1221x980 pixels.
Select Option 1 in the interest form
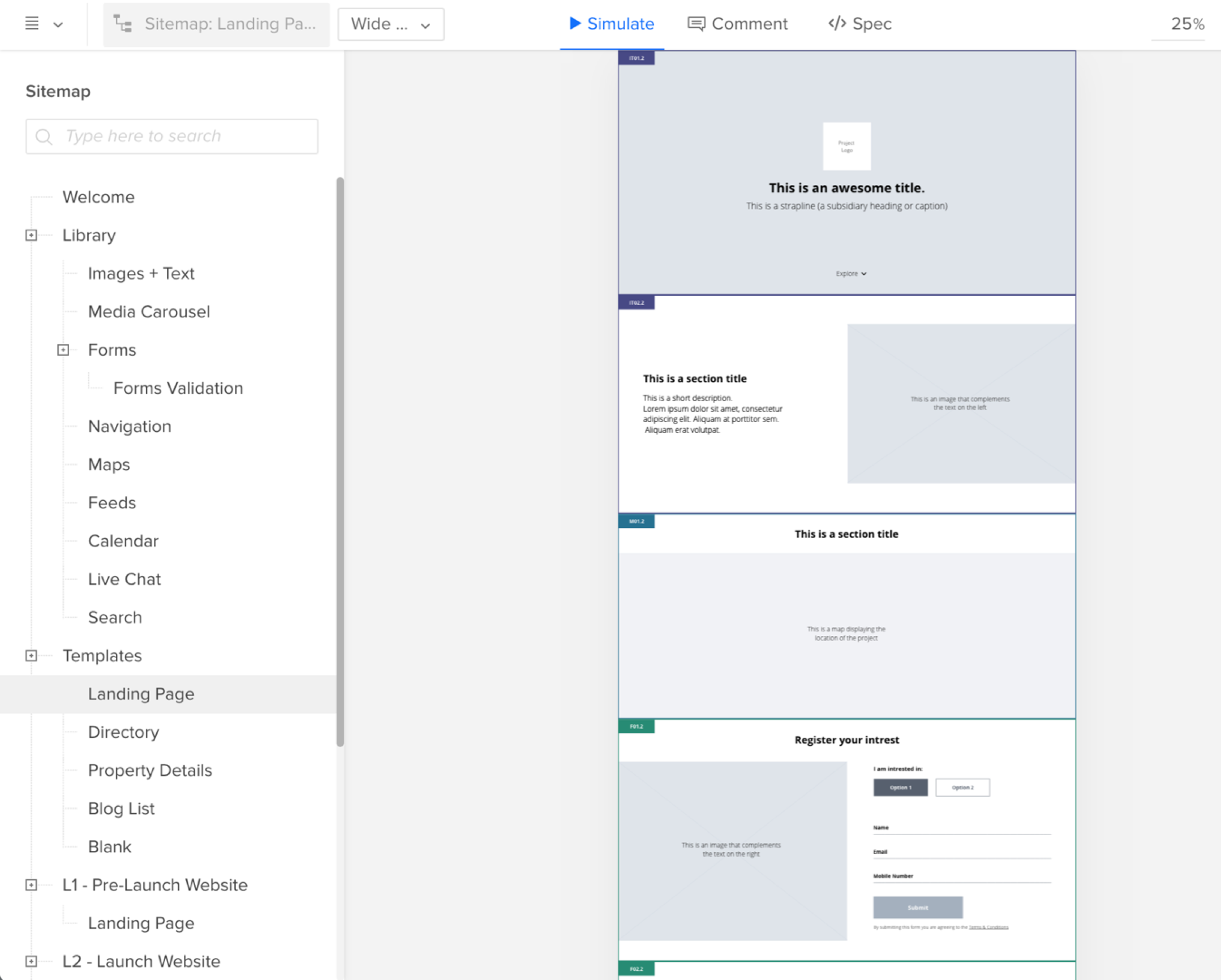pyautogui.click(x=900, y=787)
